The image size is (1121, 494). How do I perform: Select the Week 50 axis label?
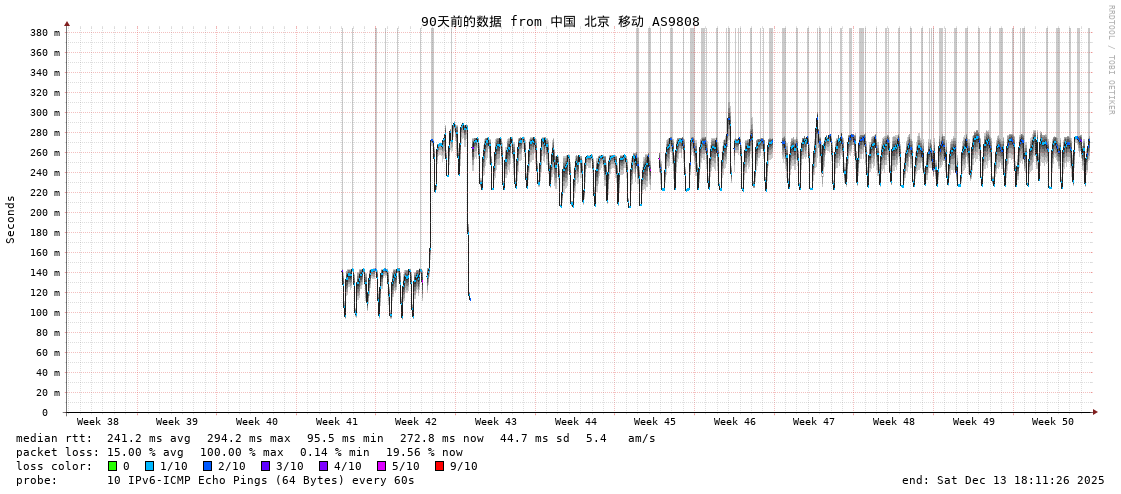click(1053, 422)
